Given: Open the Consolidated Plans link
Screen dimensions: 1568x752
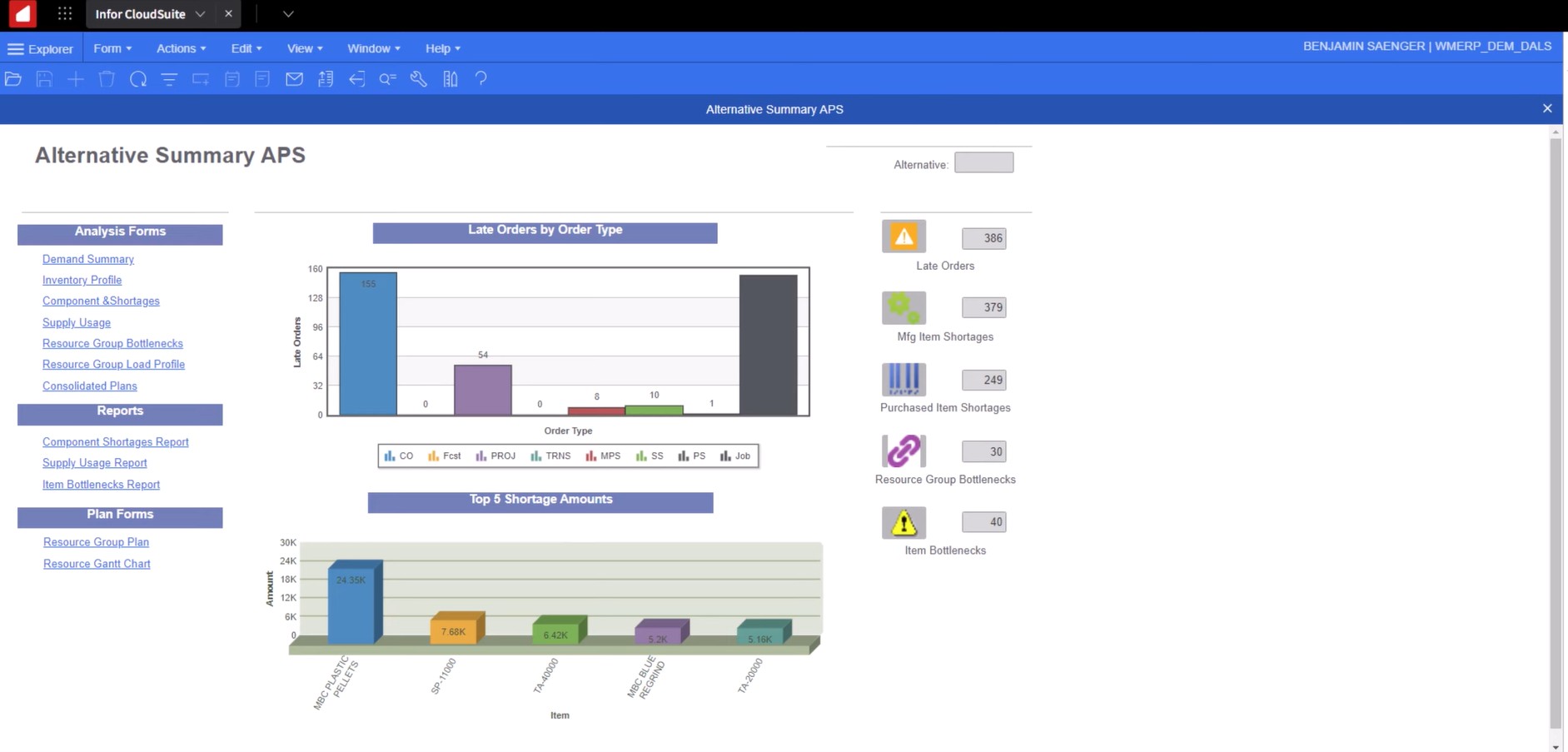Looking at the screenshot, I should point(90,386).
